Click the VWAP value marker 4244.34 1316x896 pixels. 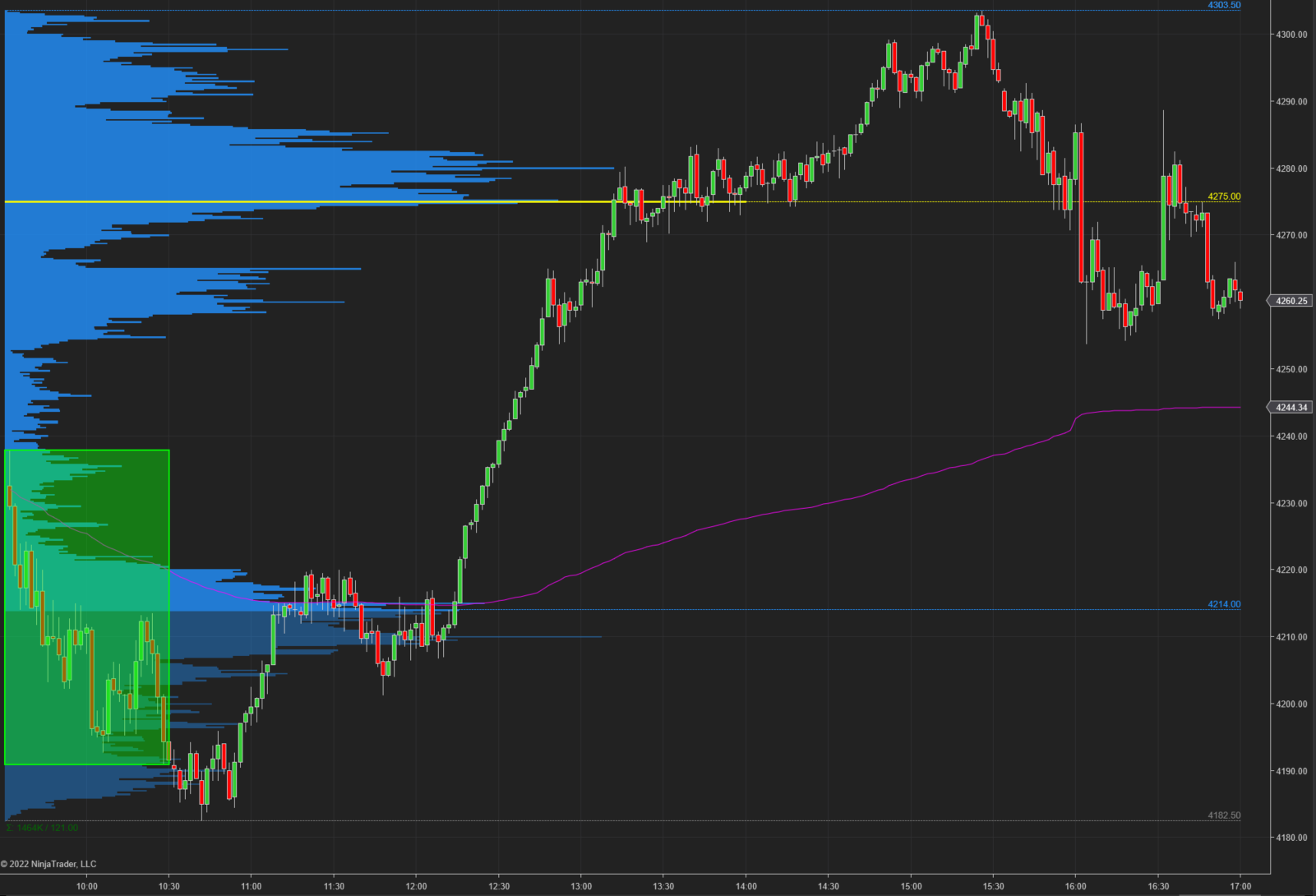click(1291, 408)
